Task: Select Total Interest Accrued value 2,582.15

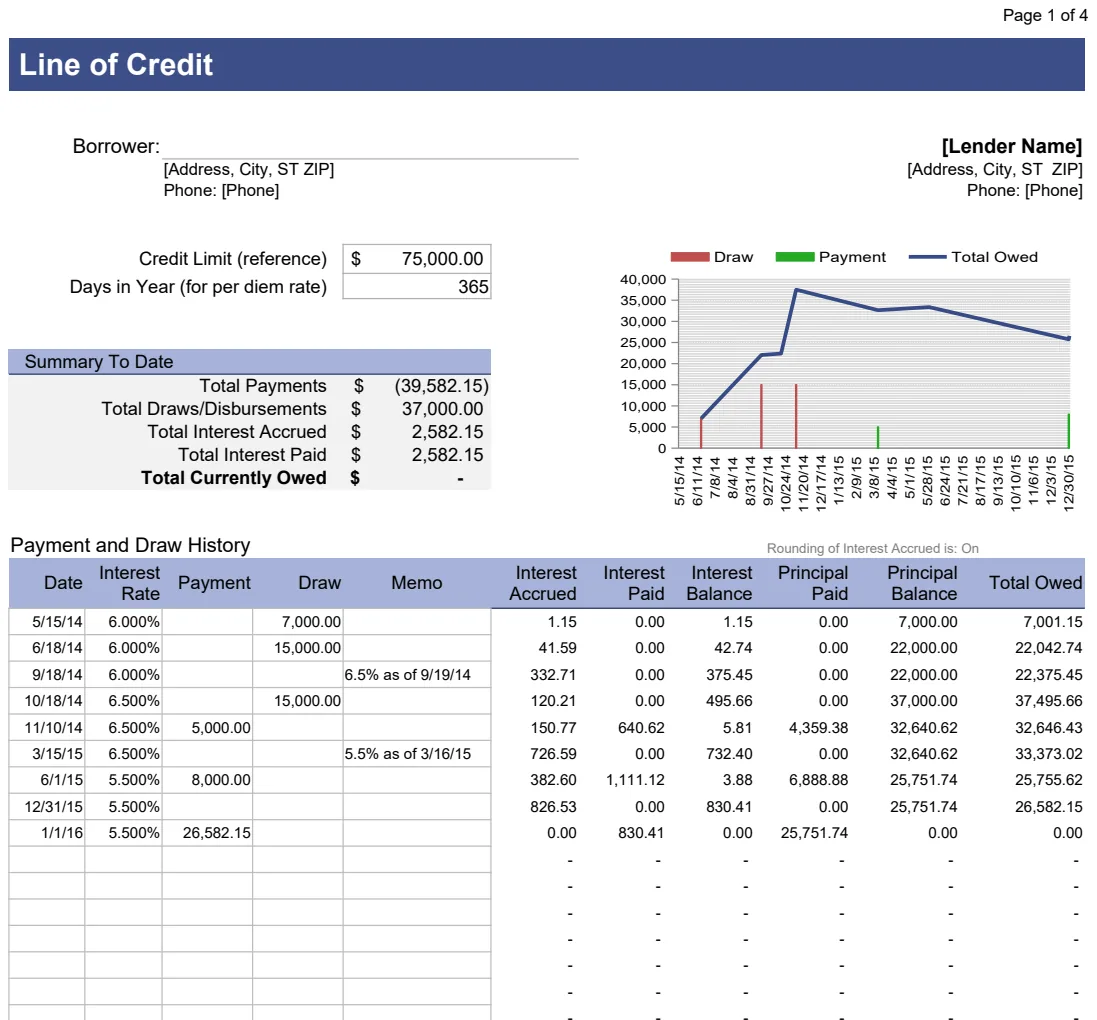Action: [x=447, y=432]
